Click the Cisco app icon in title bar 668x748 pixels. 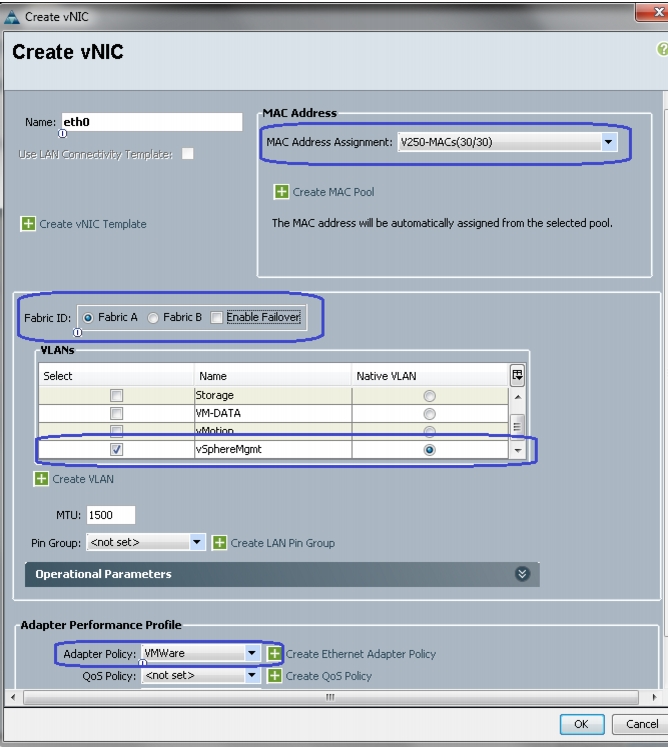[x=11, y=17]
